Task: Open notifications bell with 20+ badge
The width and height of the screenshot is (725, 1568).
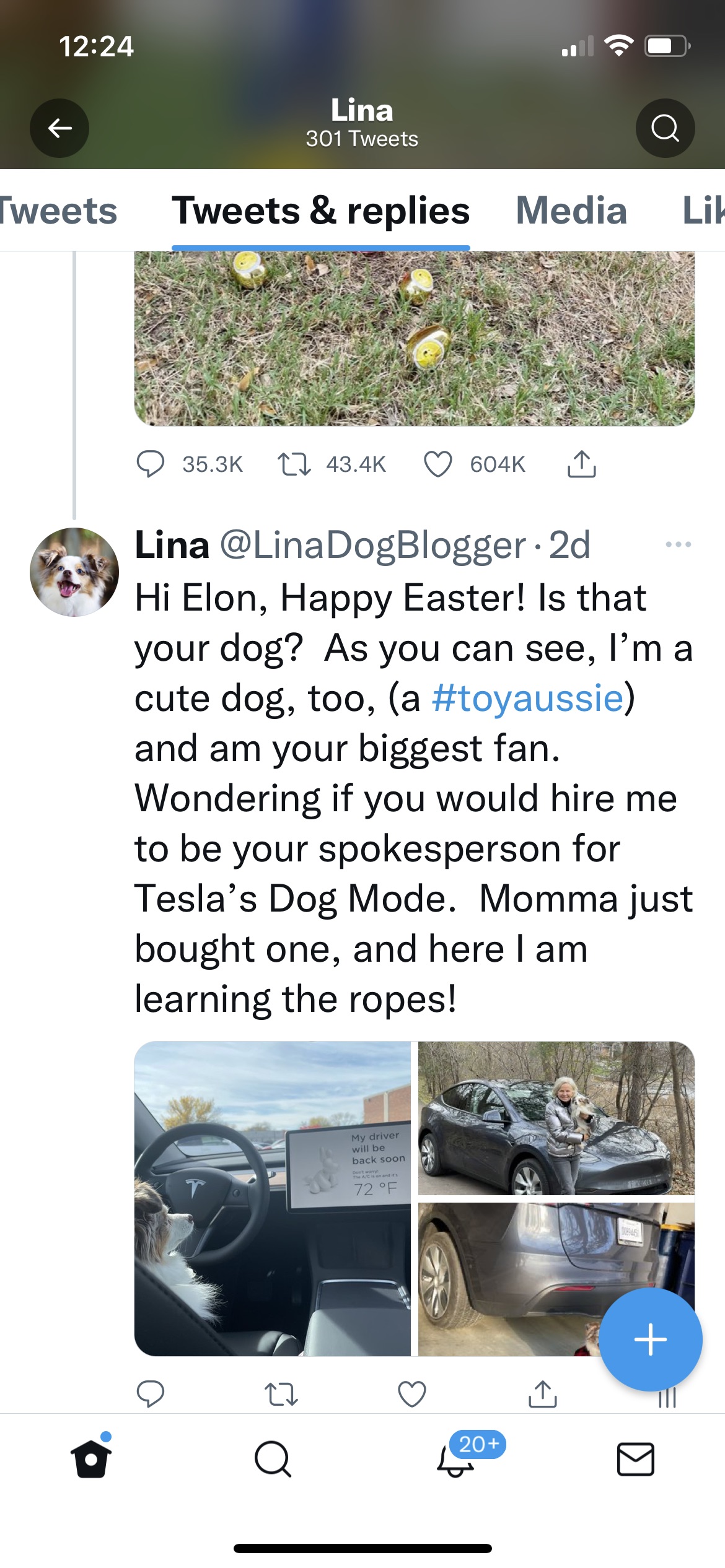Action: click(x=456, y=1459)
